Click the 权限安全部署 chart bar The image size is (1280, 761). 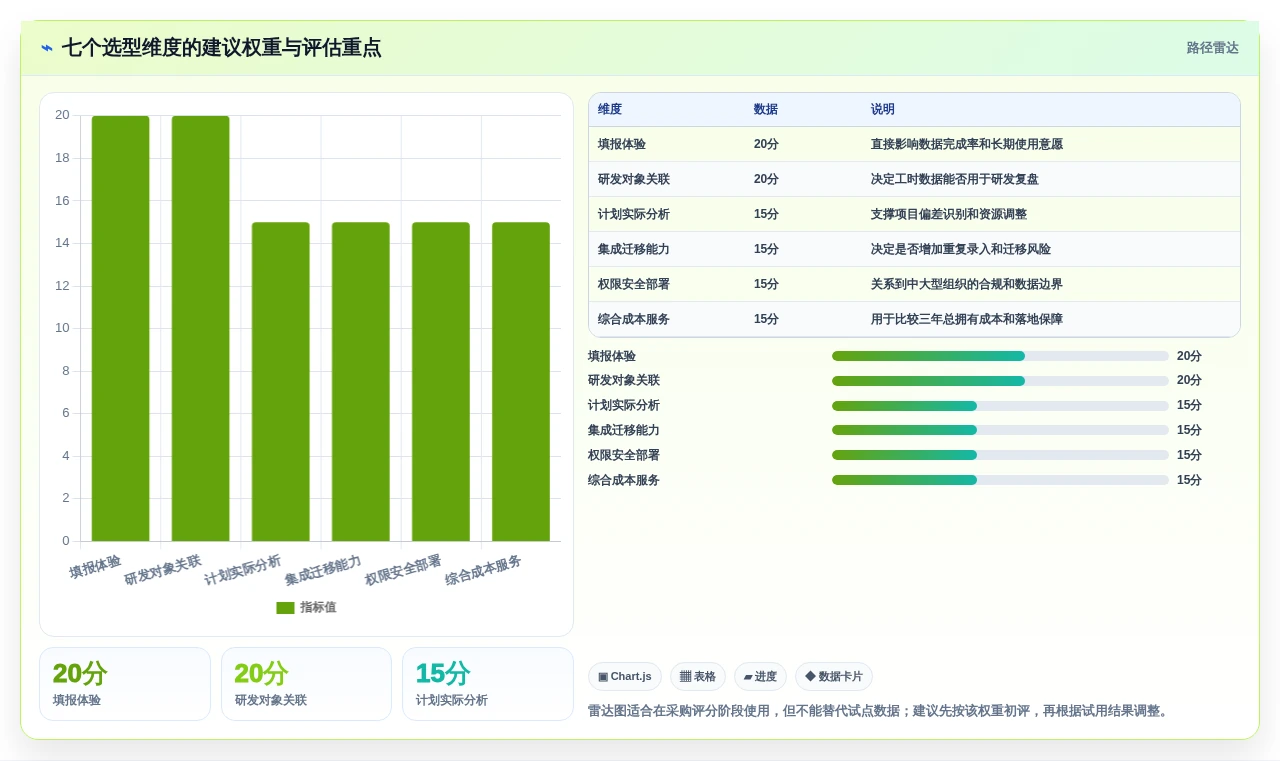[440, 382]
